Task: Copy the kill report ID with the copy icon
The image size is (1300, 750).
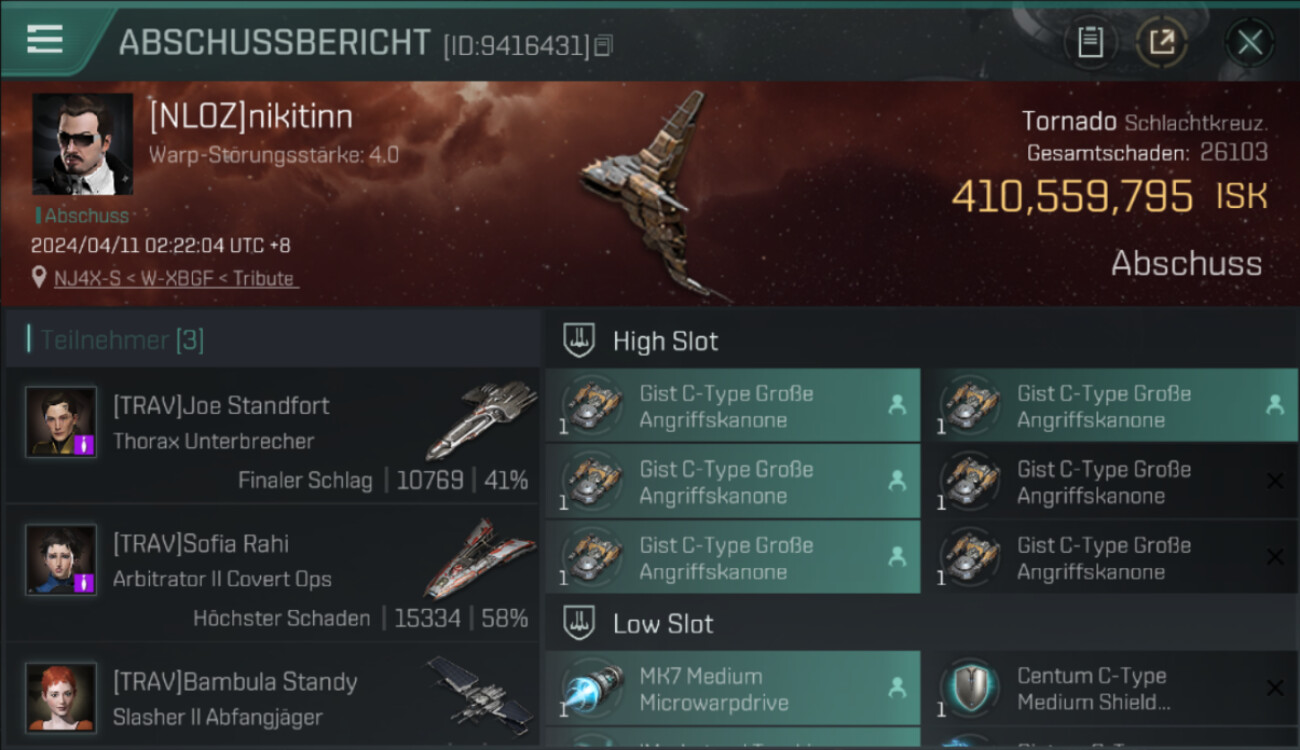Action: click(x=602, y=46)
